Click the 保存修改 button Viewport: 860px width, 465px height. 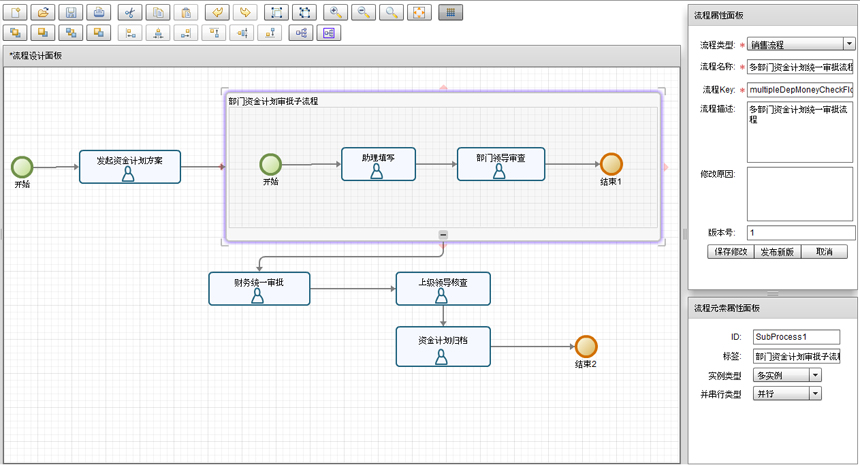(730, 252)
